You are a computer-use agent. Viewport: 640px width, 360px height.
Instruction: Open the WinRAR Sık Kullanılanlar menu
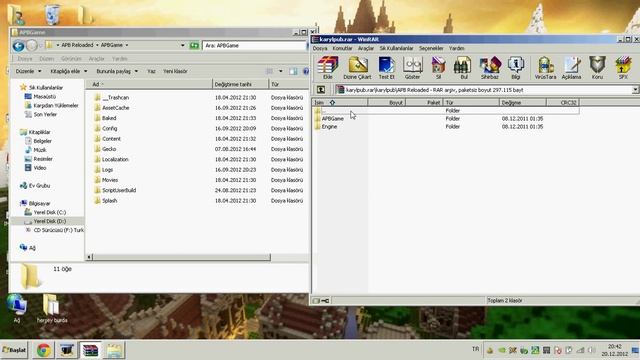[x=396, y=48]
